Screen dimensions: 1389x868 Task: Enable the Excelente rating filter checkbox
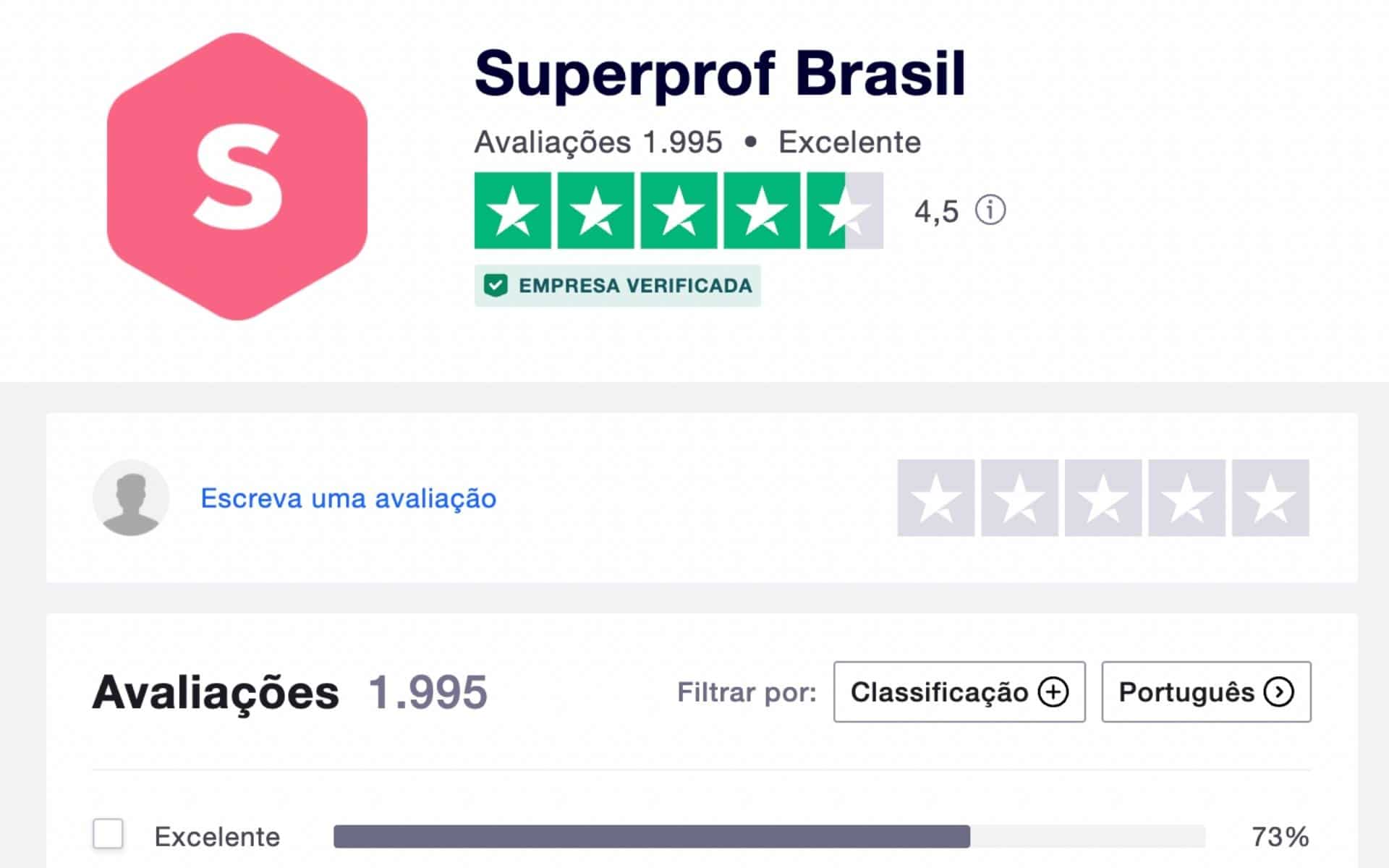pyautogui.click(x=108, y=835)
